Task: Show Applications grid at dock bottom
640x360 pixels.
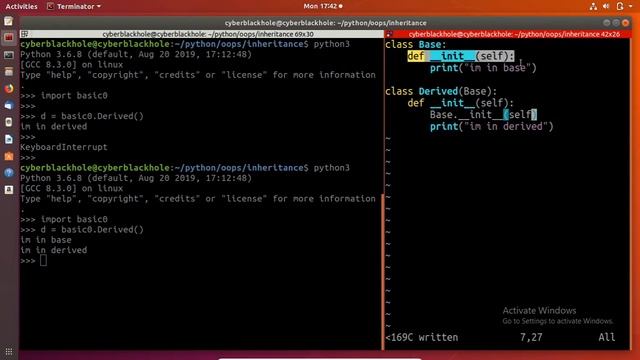Action: point(9,351)
